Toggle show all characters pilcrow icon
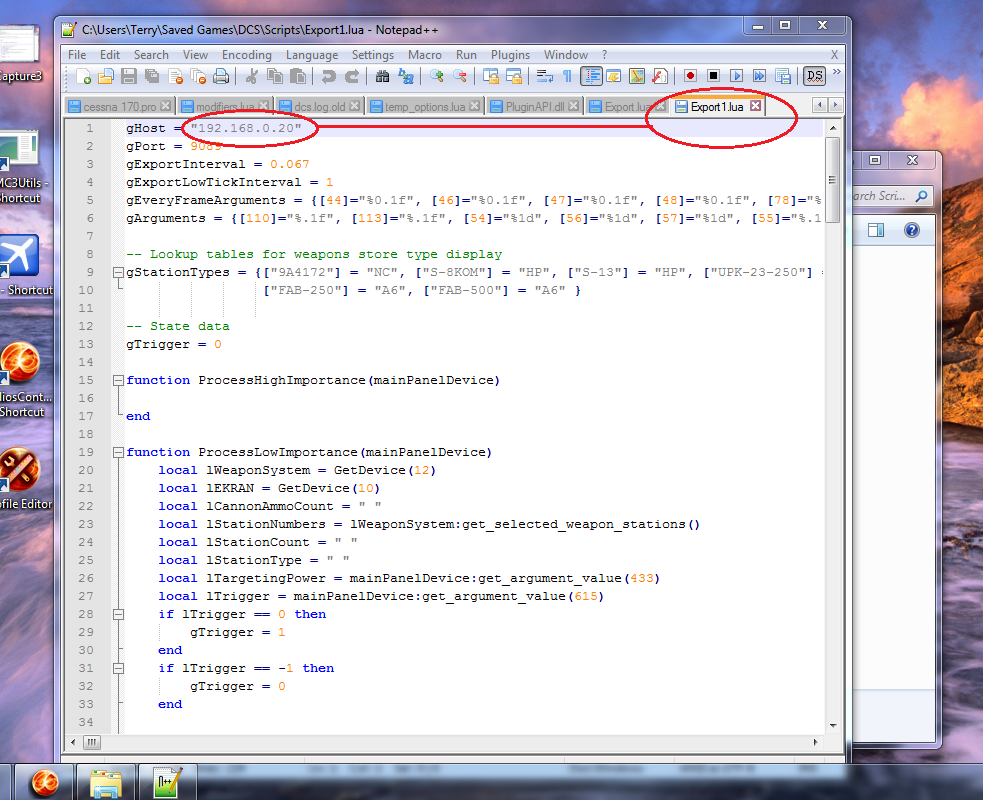Screen dimensions: 983x800 tap(567, 76)
